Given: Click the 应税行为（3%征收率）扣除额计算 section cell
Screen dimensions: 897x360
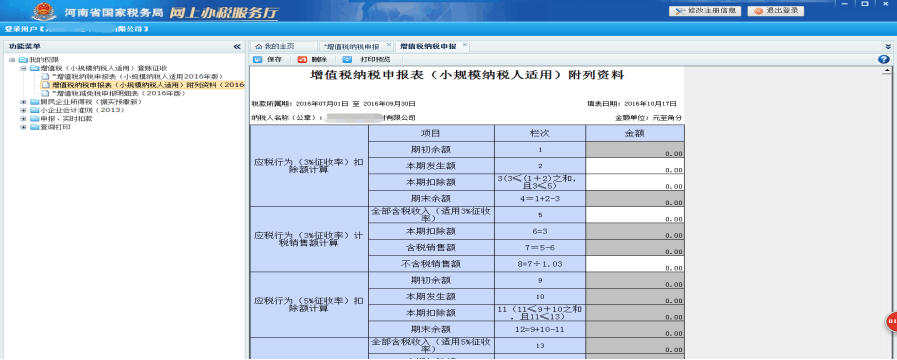Looking at the screenshot, I should [309, 166].
